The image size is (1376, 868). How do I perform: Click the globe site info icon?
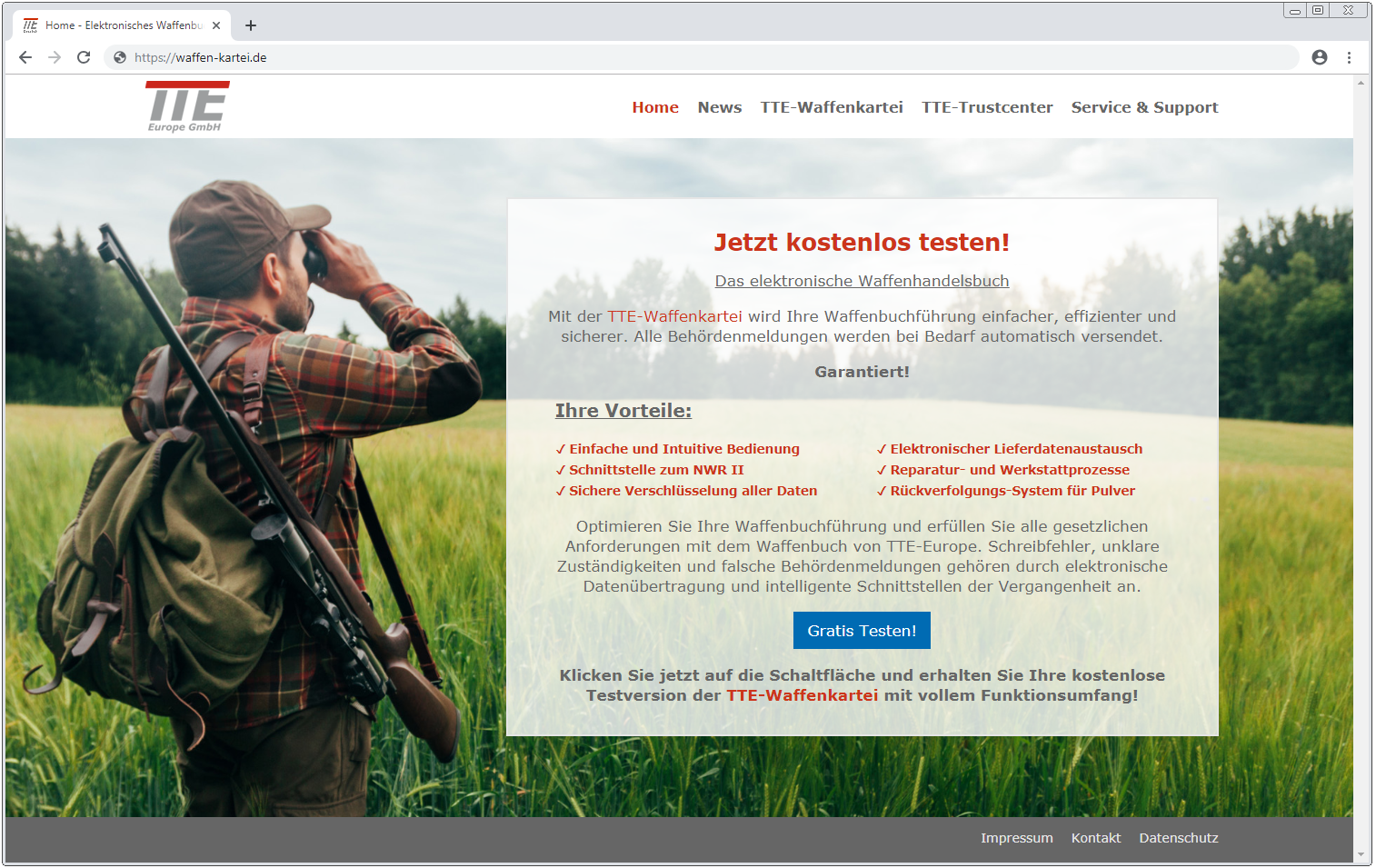119,57
